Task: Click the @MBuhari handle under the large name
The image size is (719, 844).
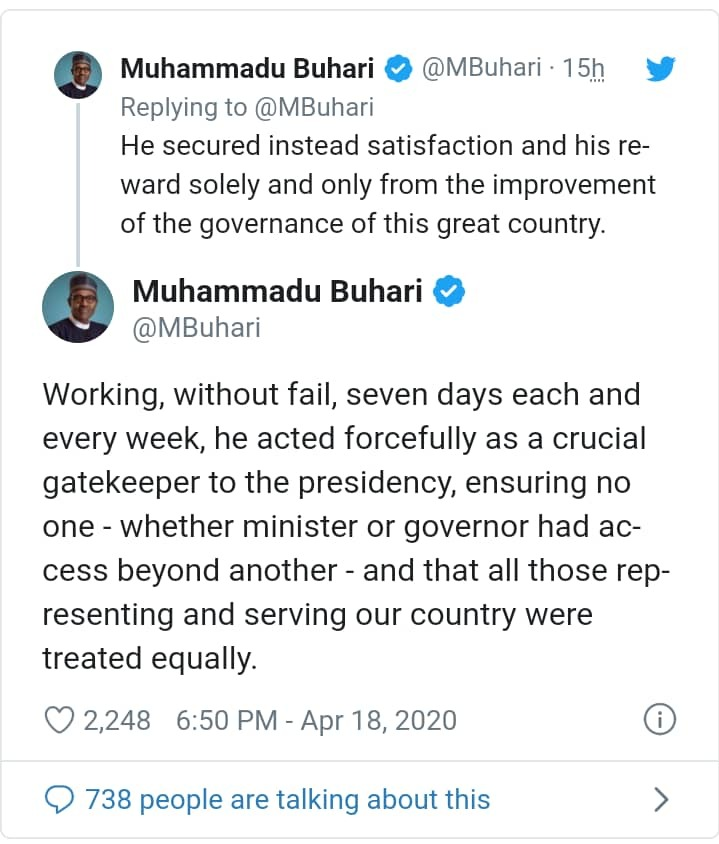Action: (x=196, y=327)
